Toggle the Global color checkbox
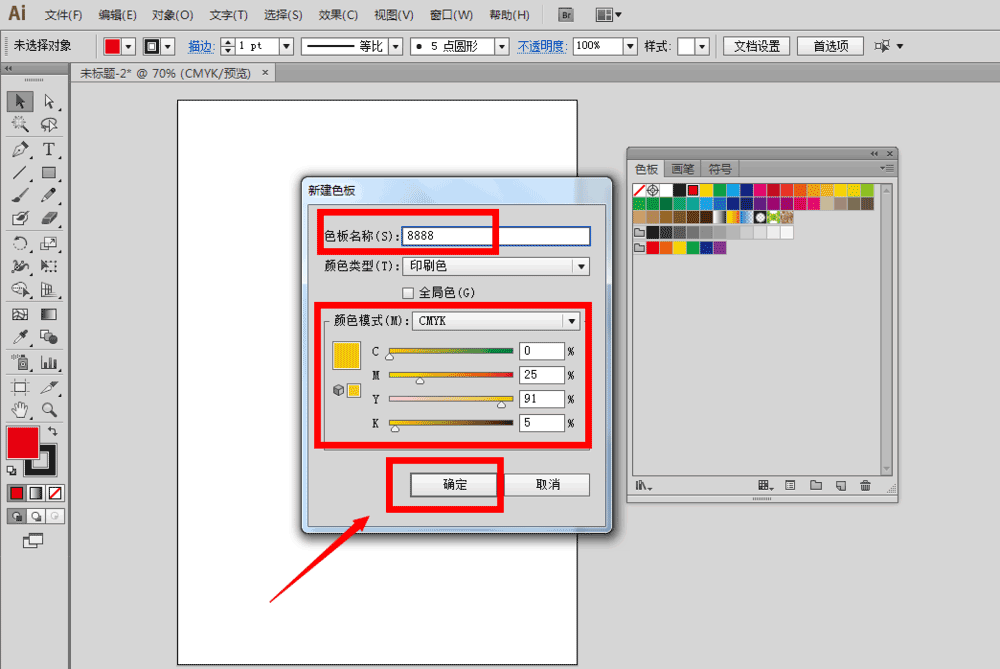The height and width of the screenshot is (669, 1000). (x=408, y=293)
